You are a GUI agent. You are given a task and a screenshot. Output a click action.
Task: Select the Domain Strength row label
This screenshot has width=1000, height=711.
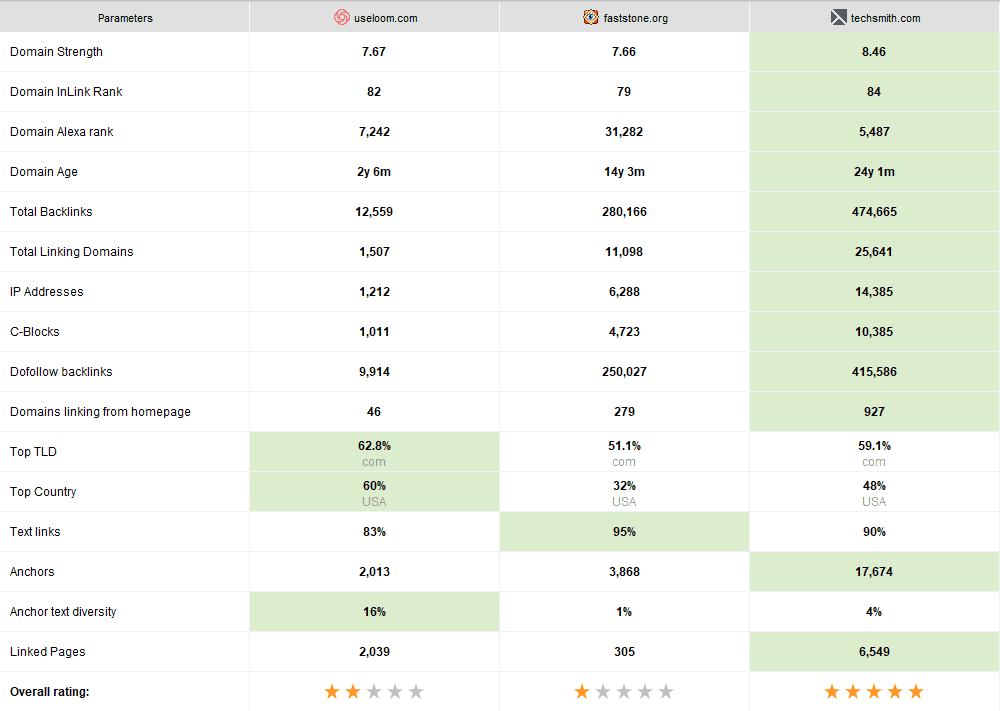[x=56, y=52]
